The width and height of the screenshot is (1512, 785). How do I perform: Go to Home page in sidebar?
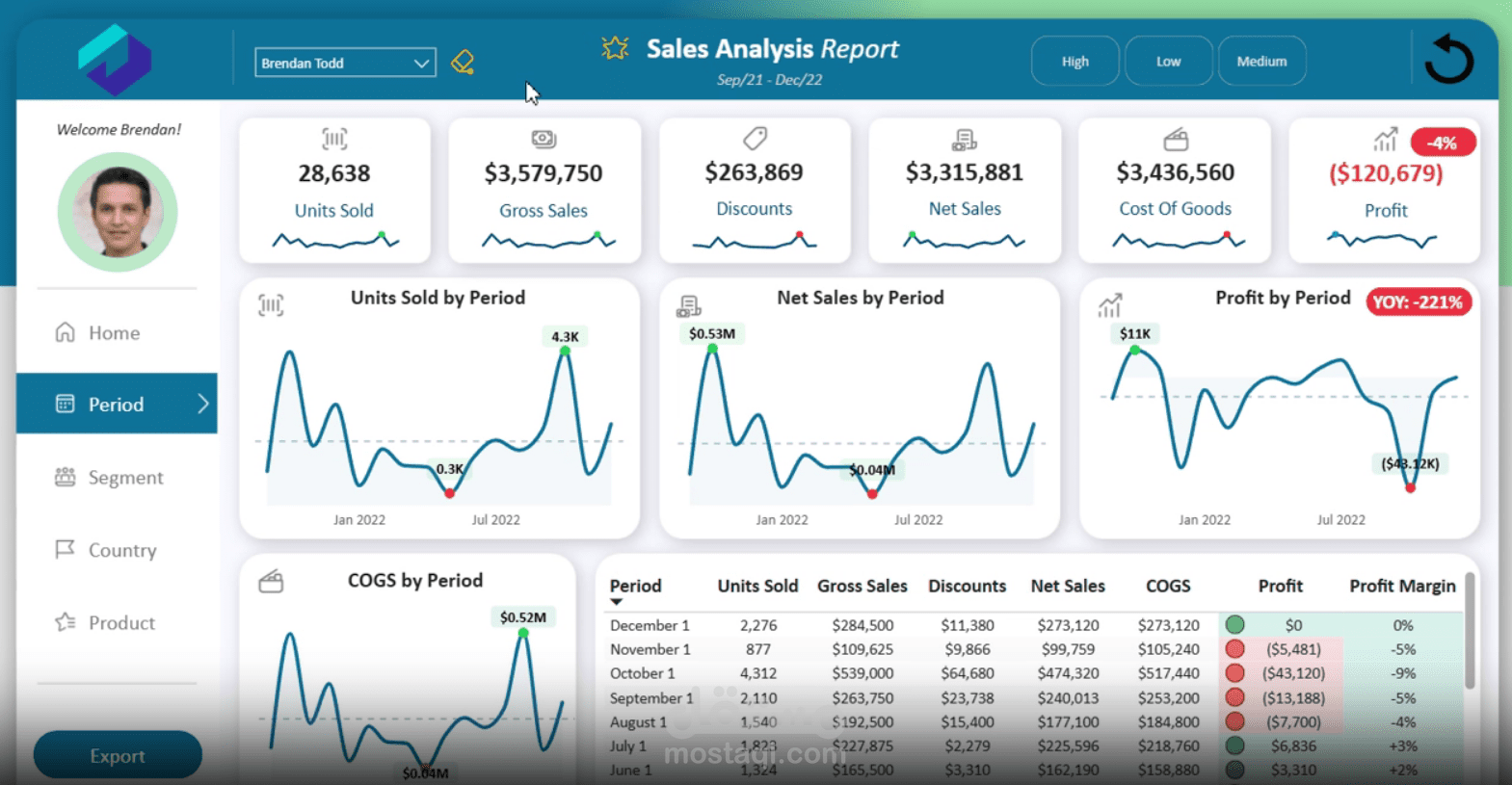[117, 332]
